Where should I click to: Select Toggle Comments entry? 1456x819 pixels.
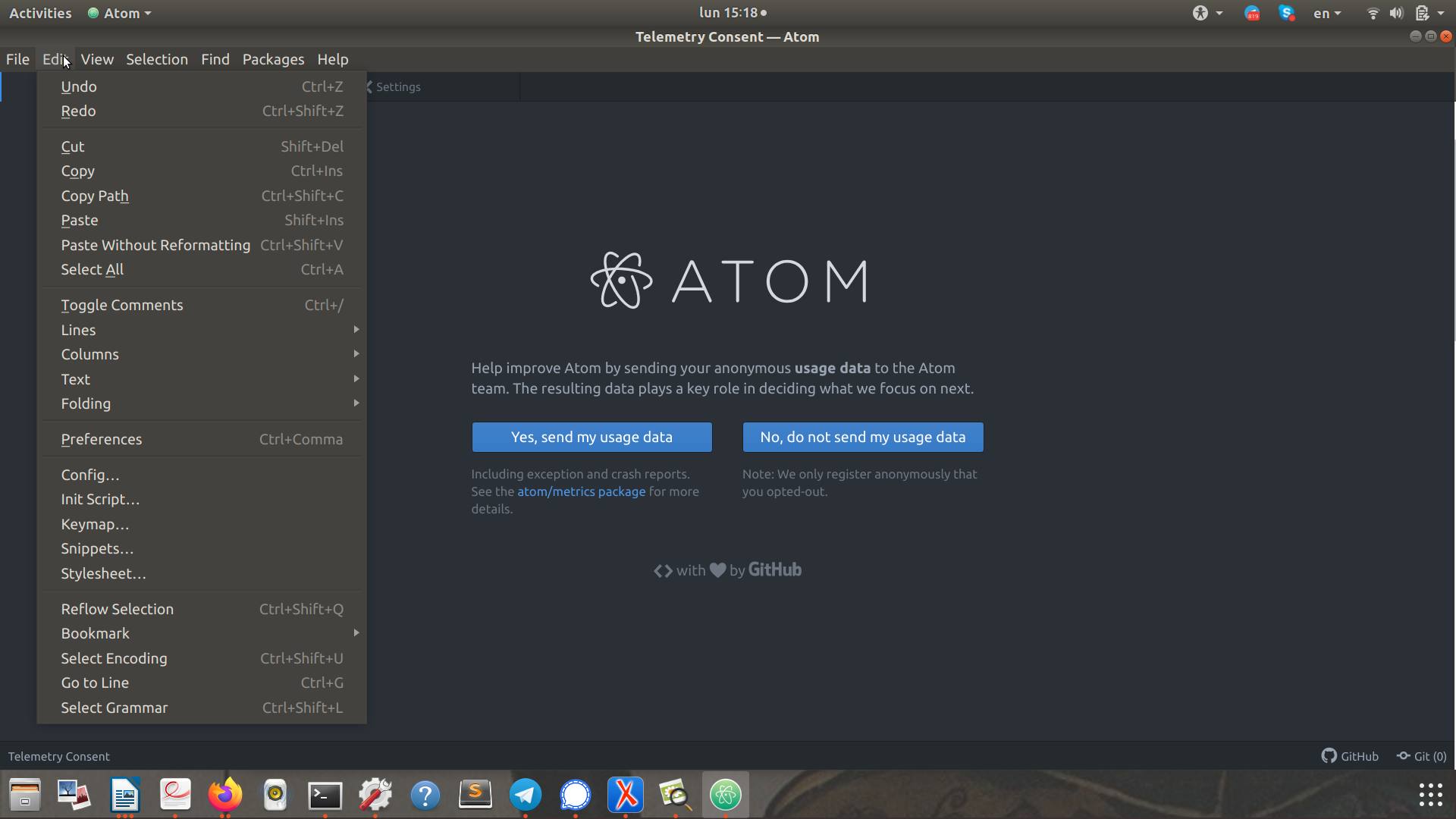point(202,305)
